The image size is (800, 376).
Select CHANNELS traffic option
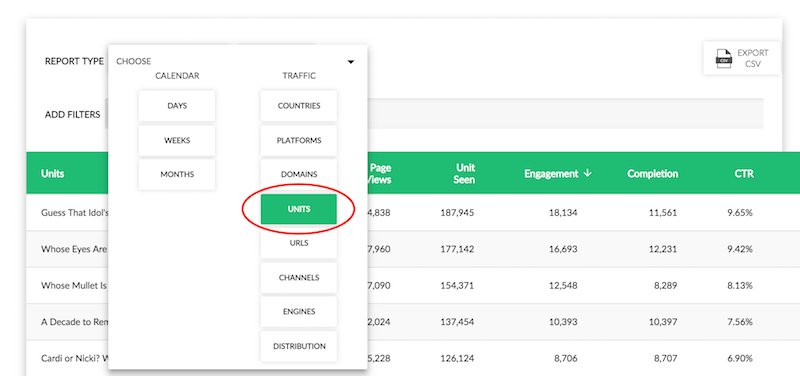pos(299,278)
